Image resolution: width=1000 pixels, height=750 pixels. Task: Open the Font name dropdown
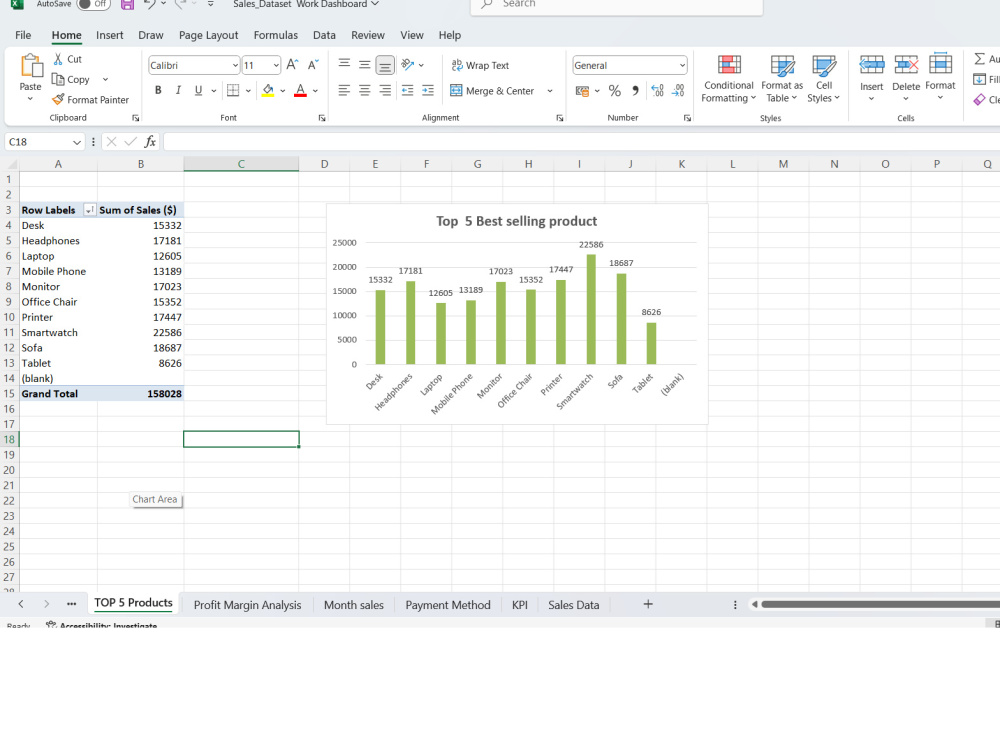(235, 65)
